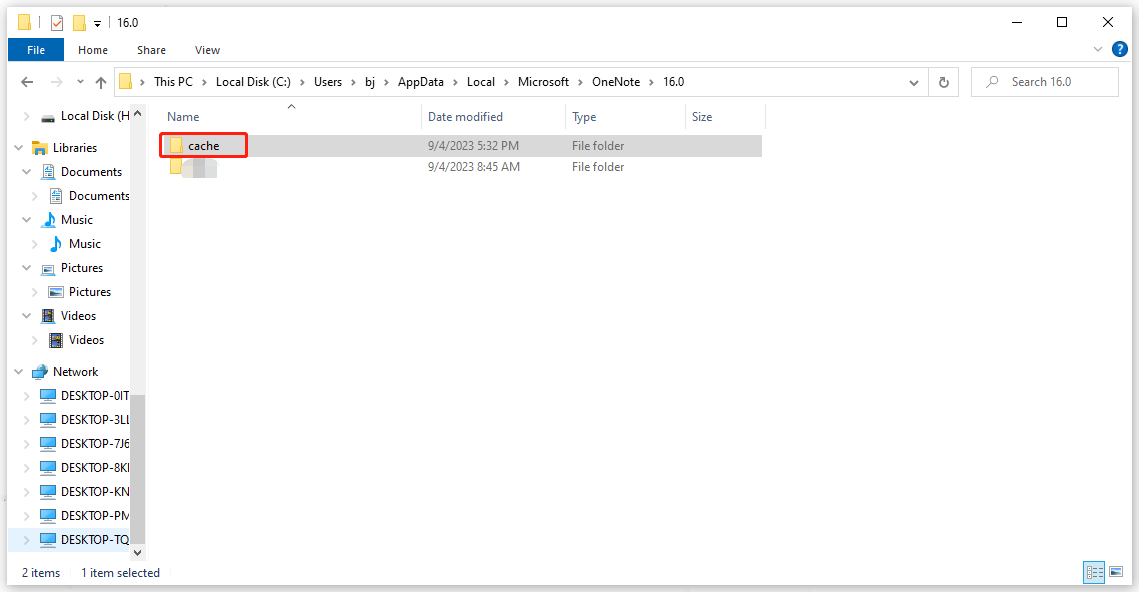Screen dimensions: 1139x592
Task: Select Local Disk (H:) in navigation pane
Action: [94, 116]
